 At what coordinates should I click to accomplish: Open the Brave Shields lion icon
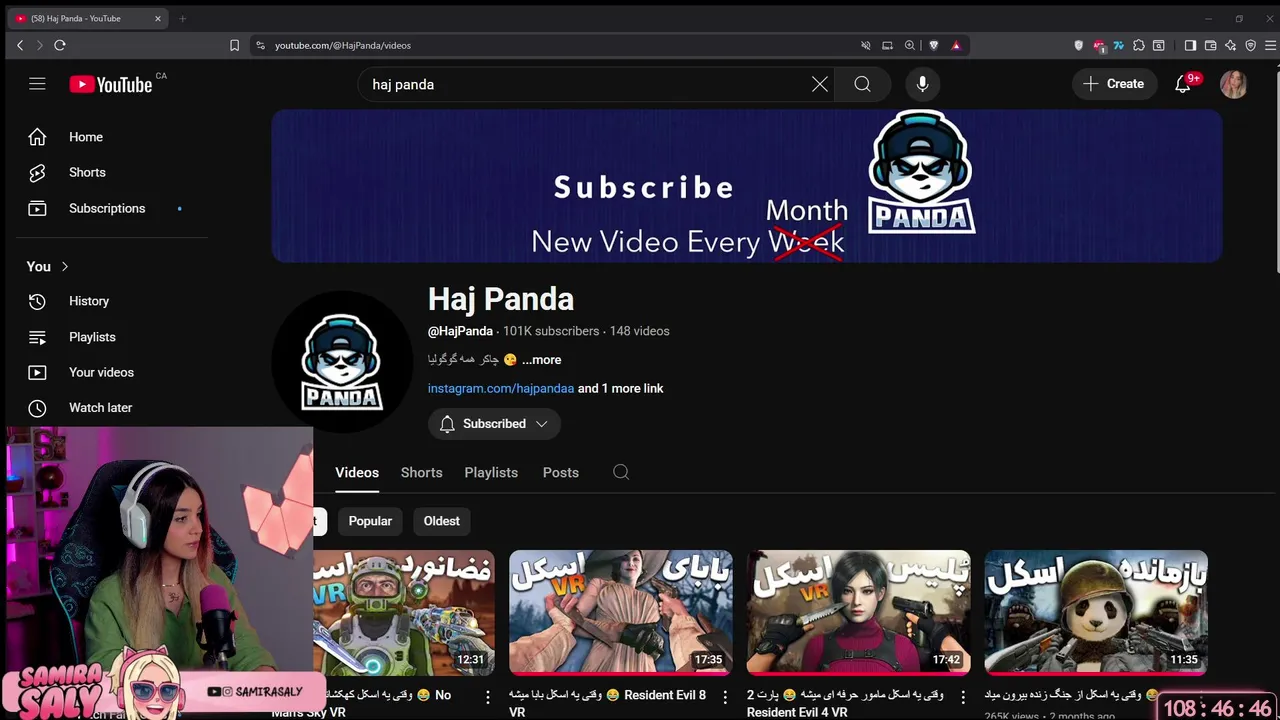pyautogui.click(x=934, y=45)
